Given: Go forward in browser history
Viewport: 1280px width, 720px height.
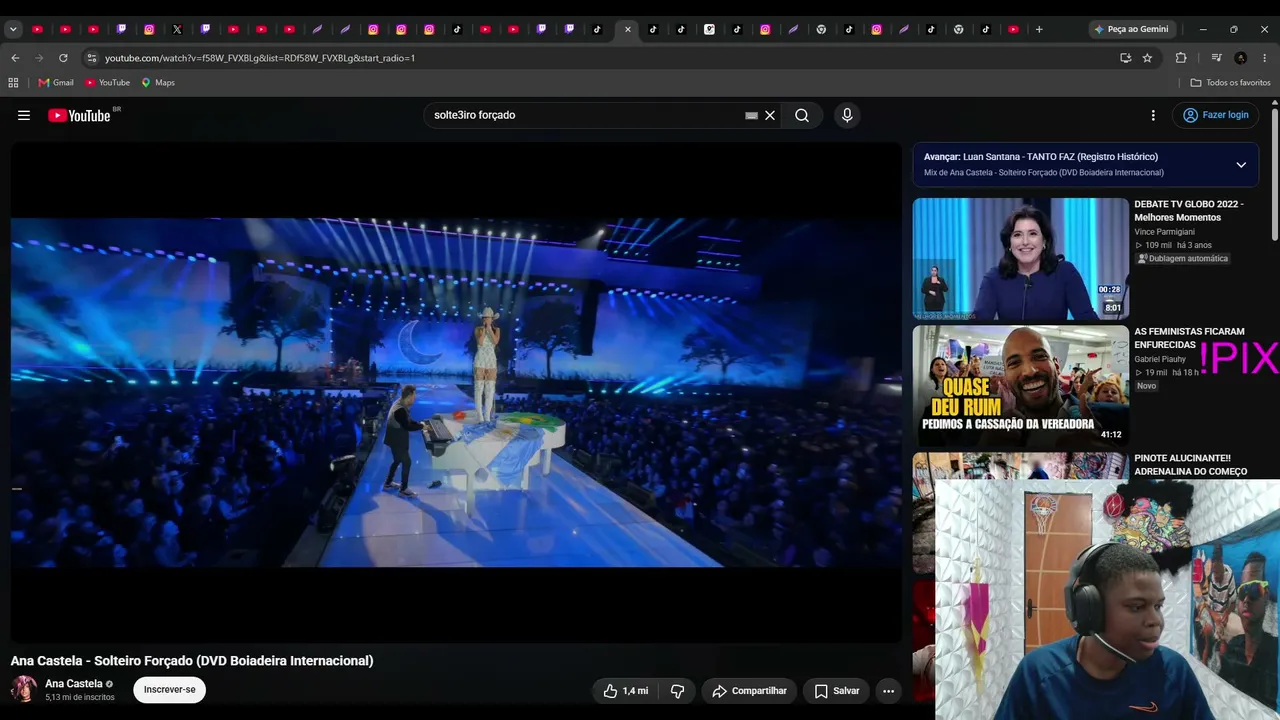Looking at the screenshot, I should click(x=39, y=58).
